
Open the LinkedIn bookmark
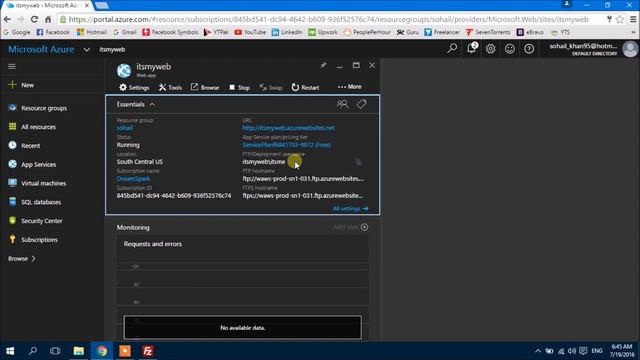[287, 32]
